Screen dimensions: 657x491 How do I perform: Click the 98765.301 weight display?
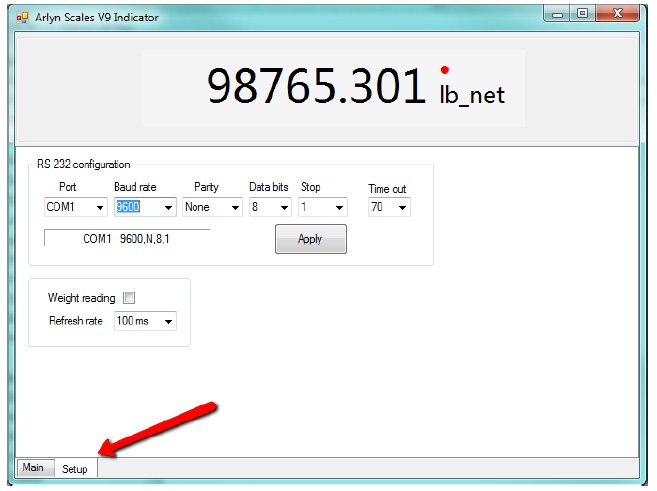click(316, 87)
